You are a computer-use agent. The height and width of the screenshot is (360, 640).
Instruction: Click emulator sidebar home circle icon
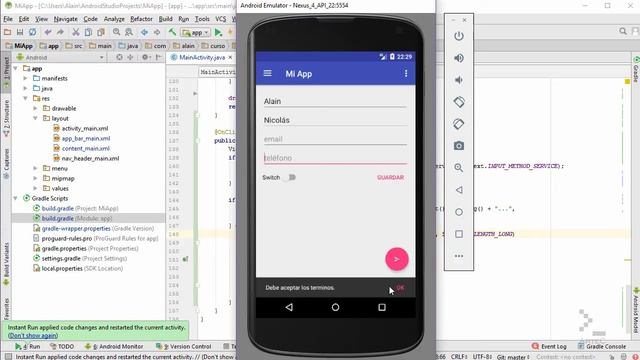coord(459,212)
